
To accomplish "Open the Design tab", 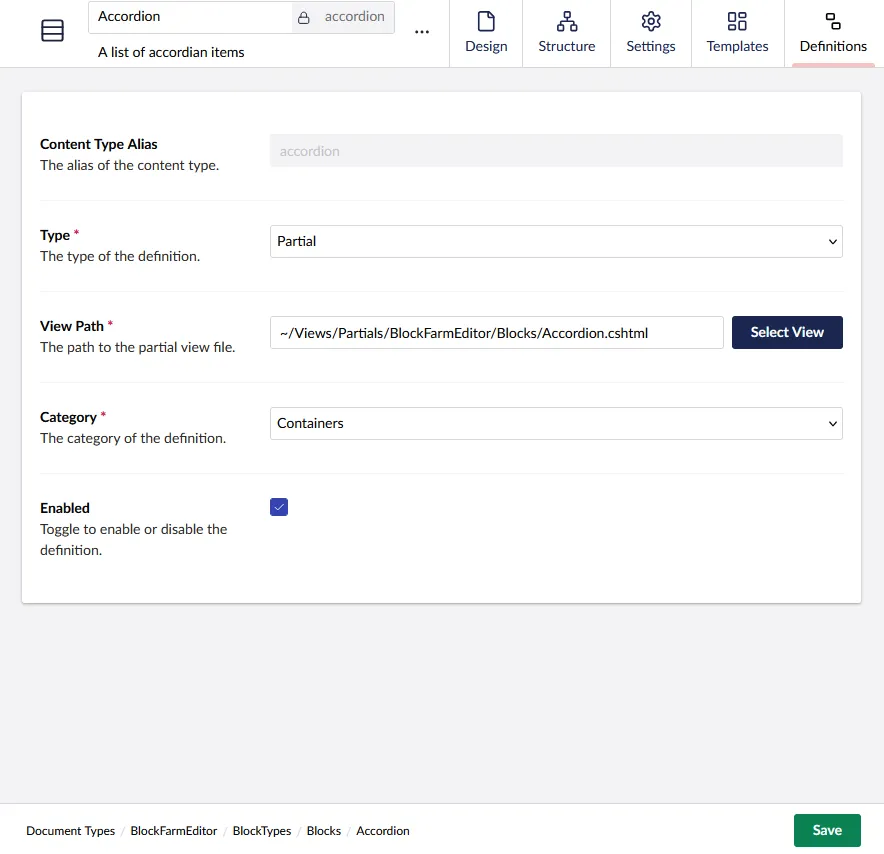I will [486, 33].
